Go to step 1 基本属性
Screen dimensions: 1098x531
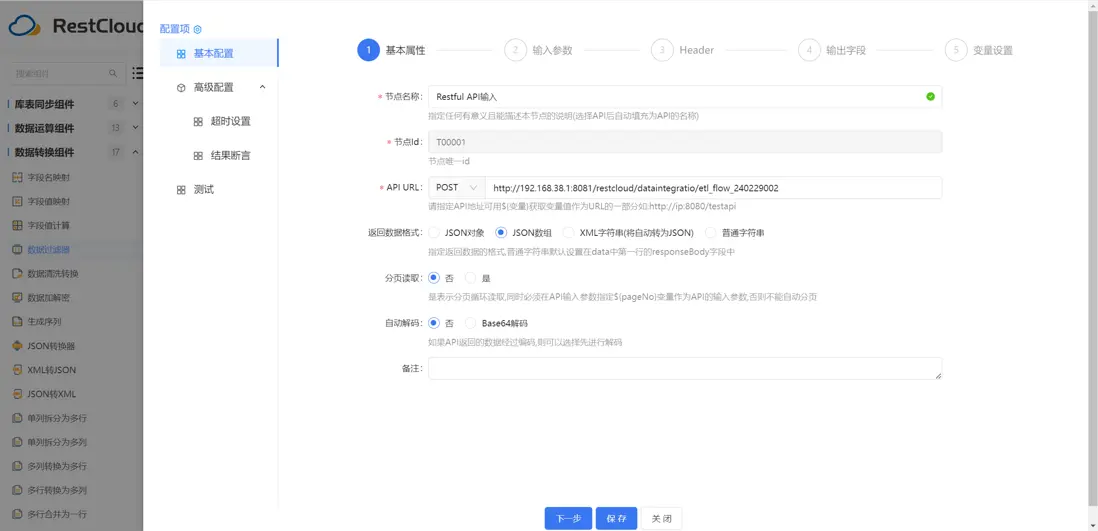click(x=391, y=50)
